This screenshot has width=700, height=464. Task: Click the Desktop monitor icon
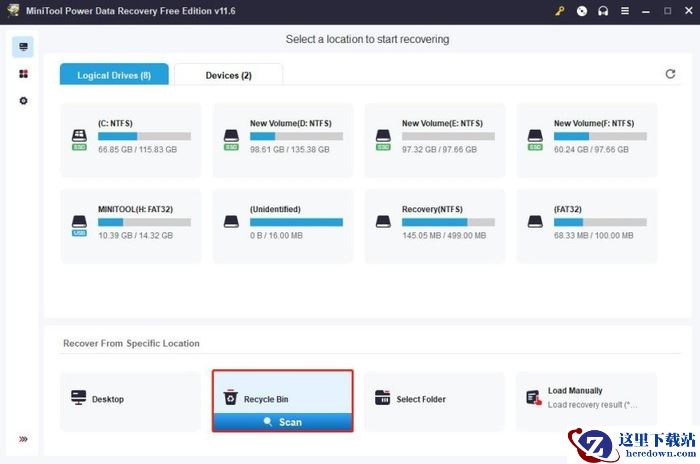79,397
